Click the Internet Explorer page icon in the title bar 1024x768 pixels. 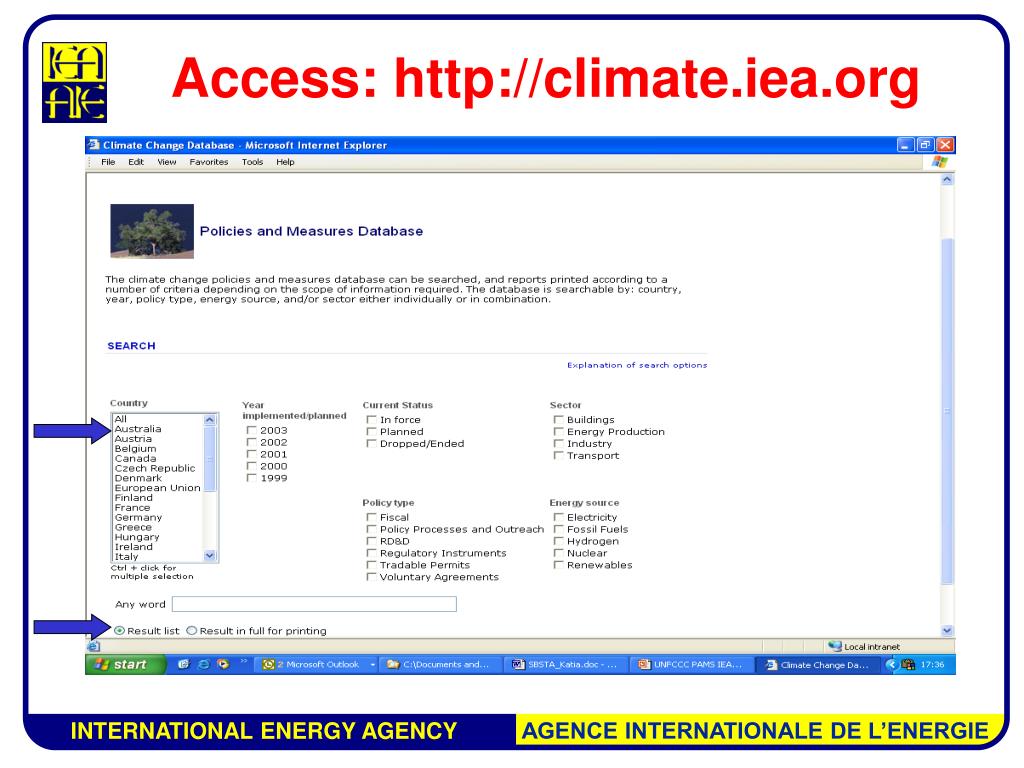point(94,144)
